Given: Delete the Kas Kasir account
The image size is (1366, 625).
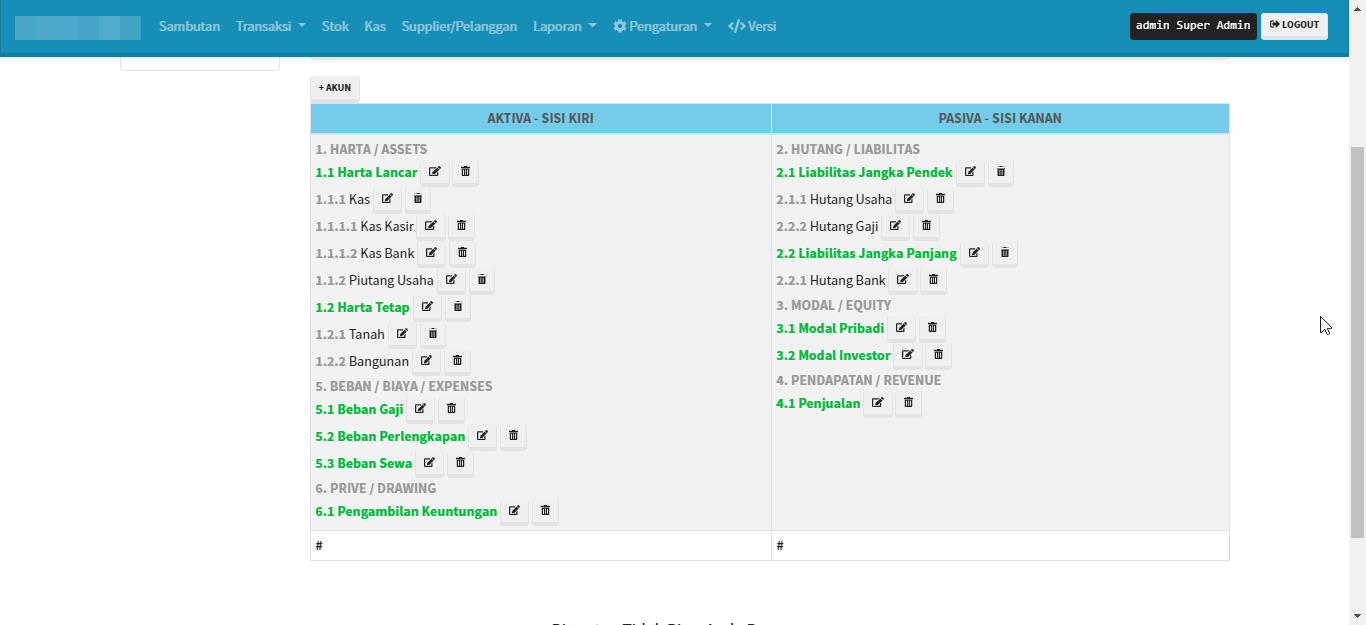Looking at the screenshot, I should (x=462, y=226).
